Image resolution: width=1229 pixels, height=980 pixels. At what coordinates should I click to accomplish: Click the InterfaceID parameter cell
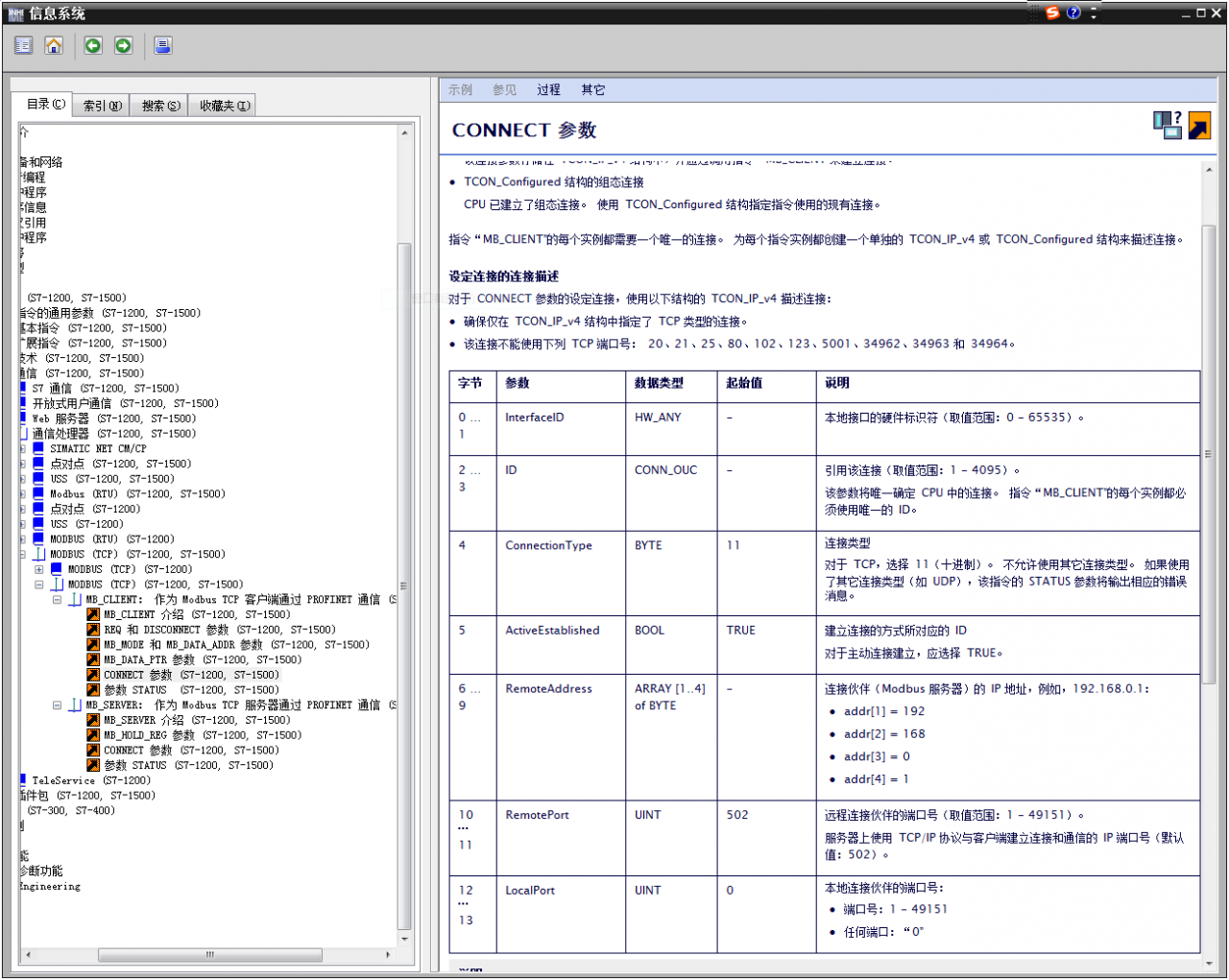click(x=562, y=428)
